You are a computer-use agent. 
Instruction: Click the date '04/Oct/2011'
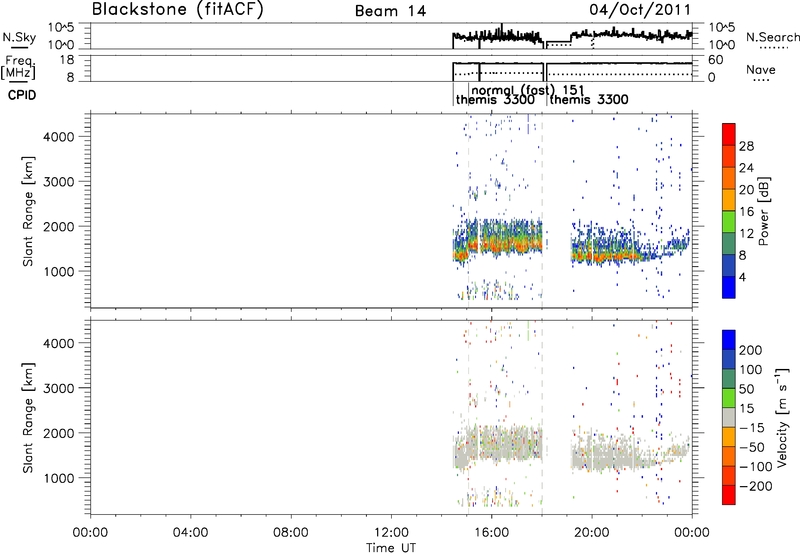click(x=640, y=9)
